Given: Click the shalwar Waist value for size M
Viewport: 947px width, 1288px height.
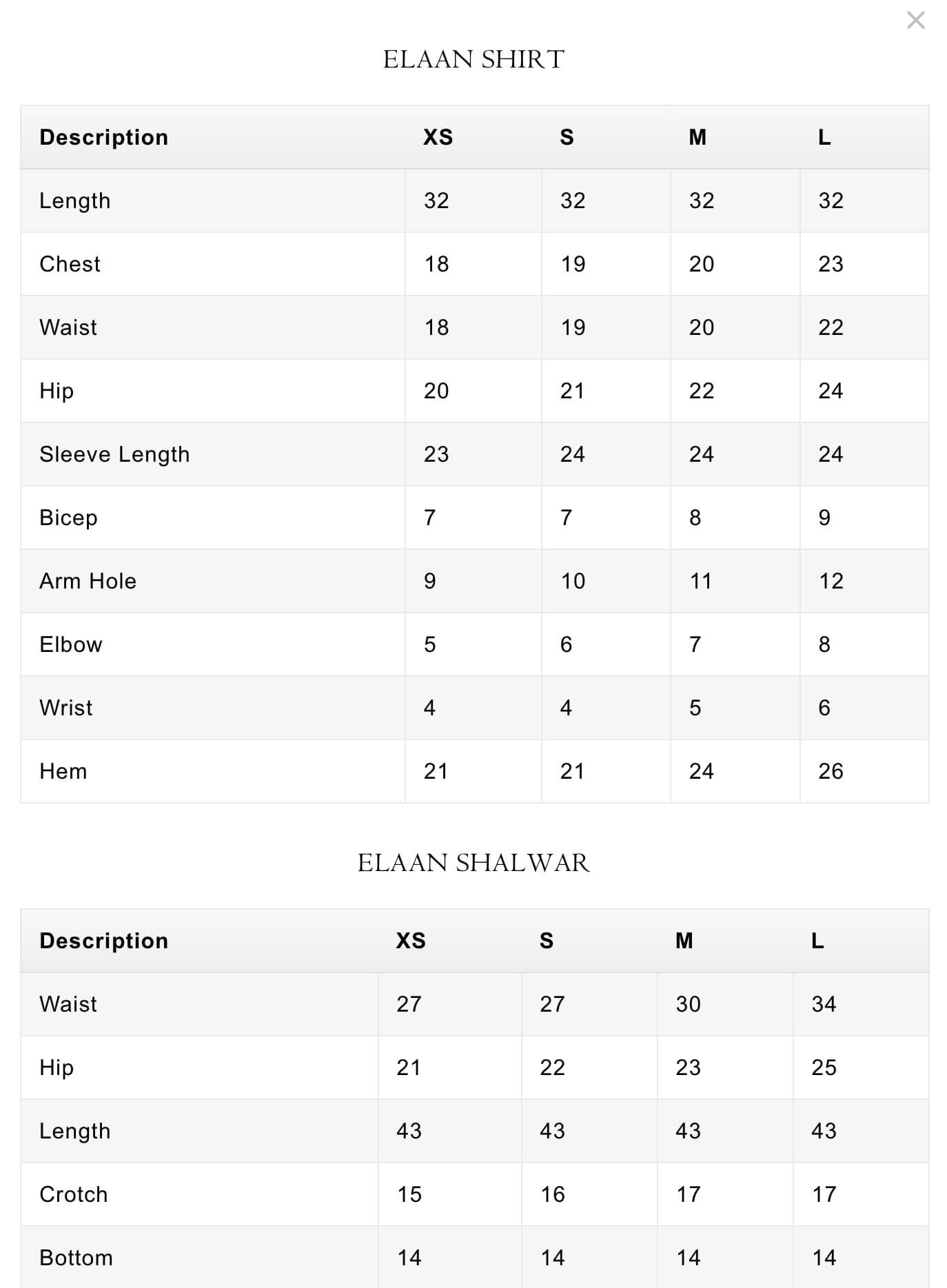Looking at the screenshot, I should [688, 1004].
